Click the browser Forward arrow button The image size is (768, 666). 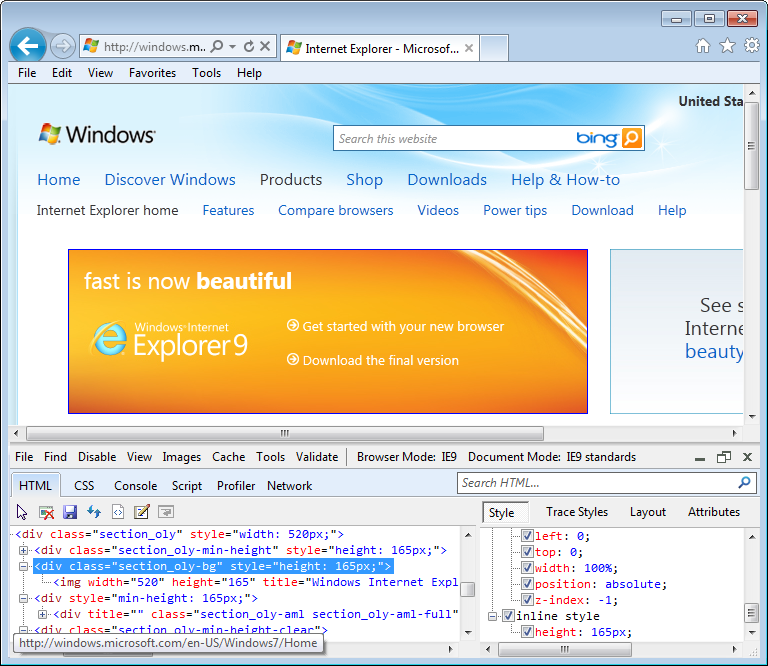(63, 47)
